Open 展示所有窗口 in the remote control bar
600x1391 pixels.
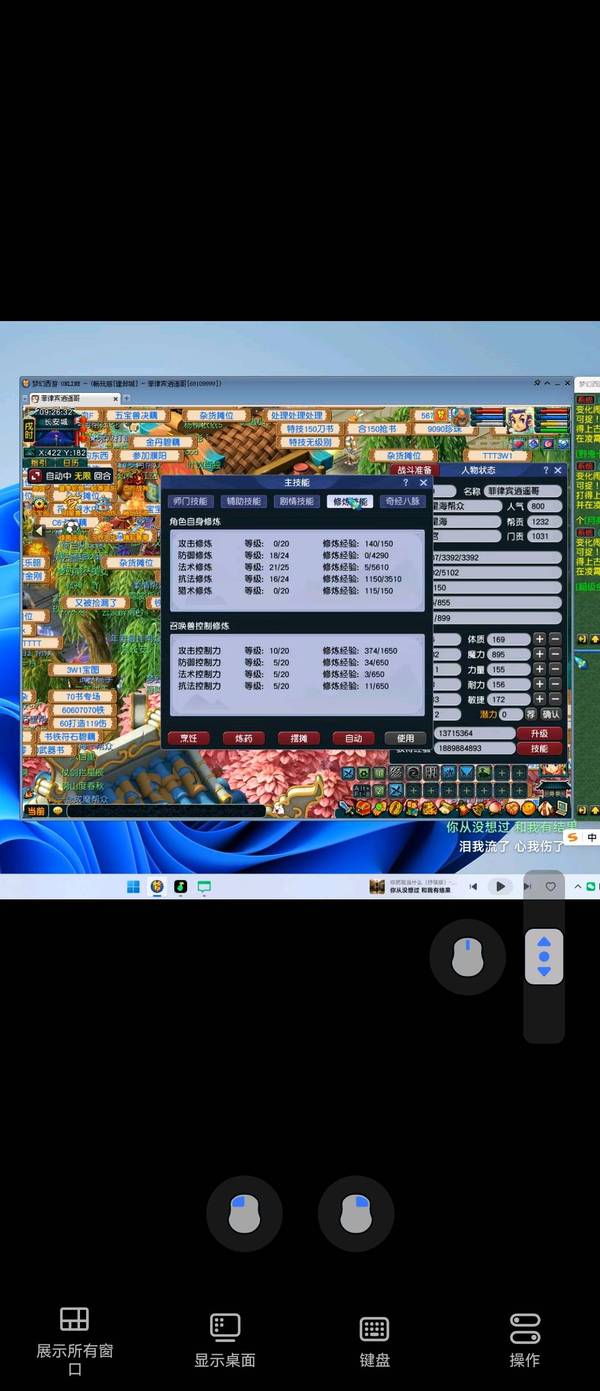(x=74, y=1340)
